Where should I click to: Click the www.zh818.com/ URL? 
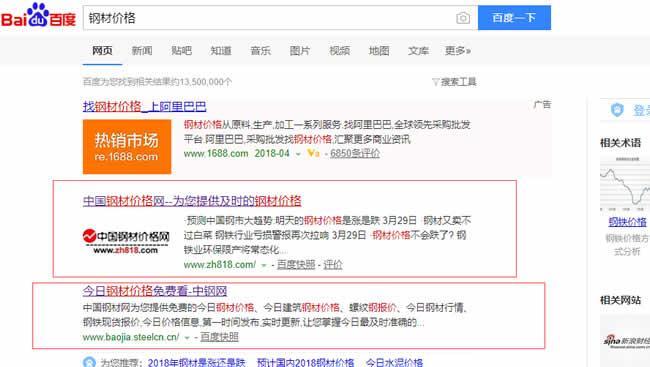click(x=220, y=265)
